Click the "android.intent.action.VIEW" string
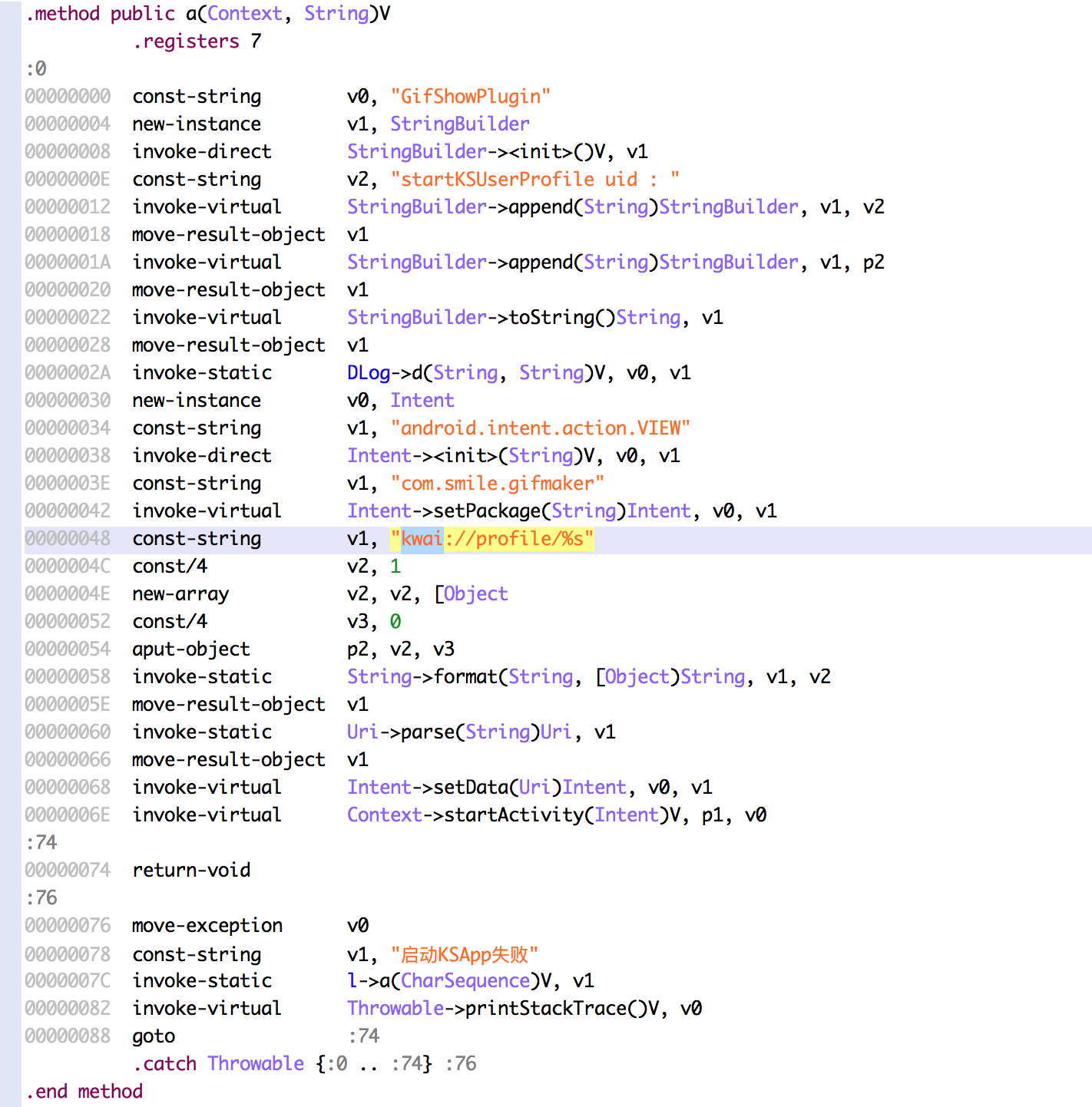The width and height of the screenshot is (1092, 1107). point(540,428)
